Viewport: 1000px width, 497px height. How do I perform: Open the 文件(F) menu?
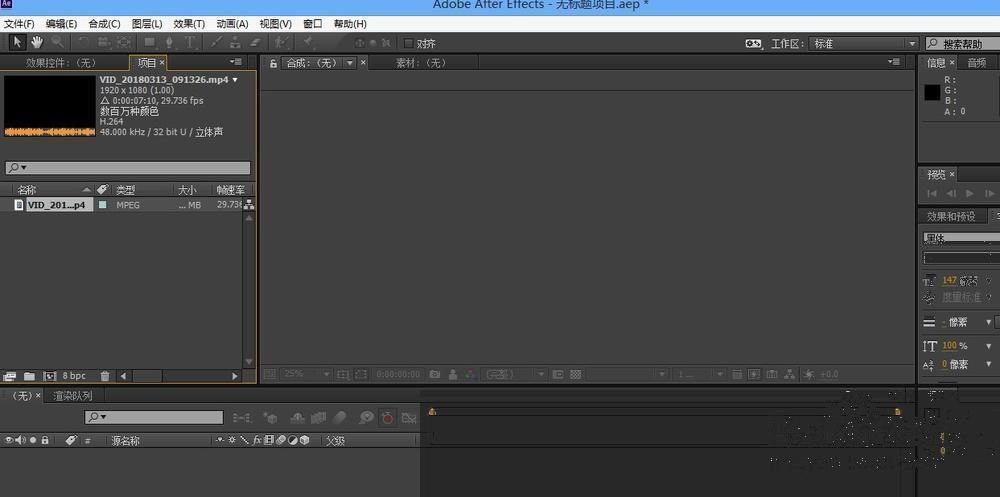click(x=19, y=24)
